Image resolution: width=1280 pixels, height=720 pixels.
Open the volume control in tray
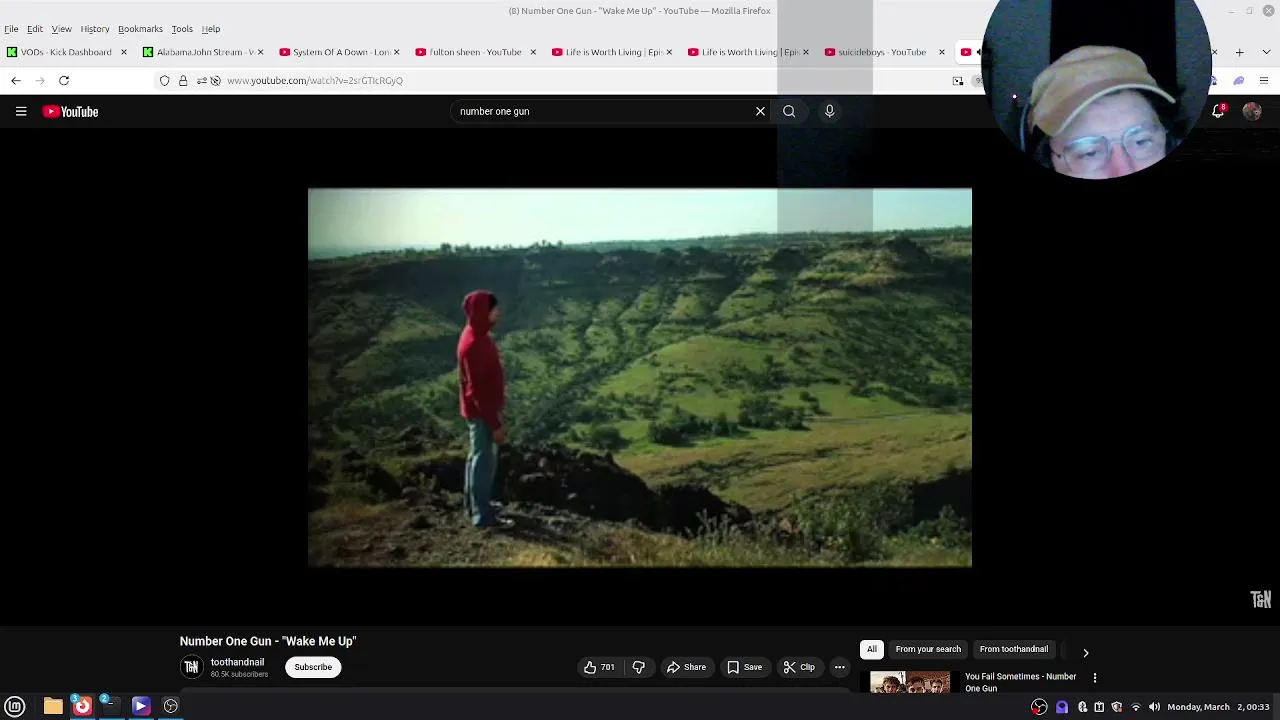1154,707
